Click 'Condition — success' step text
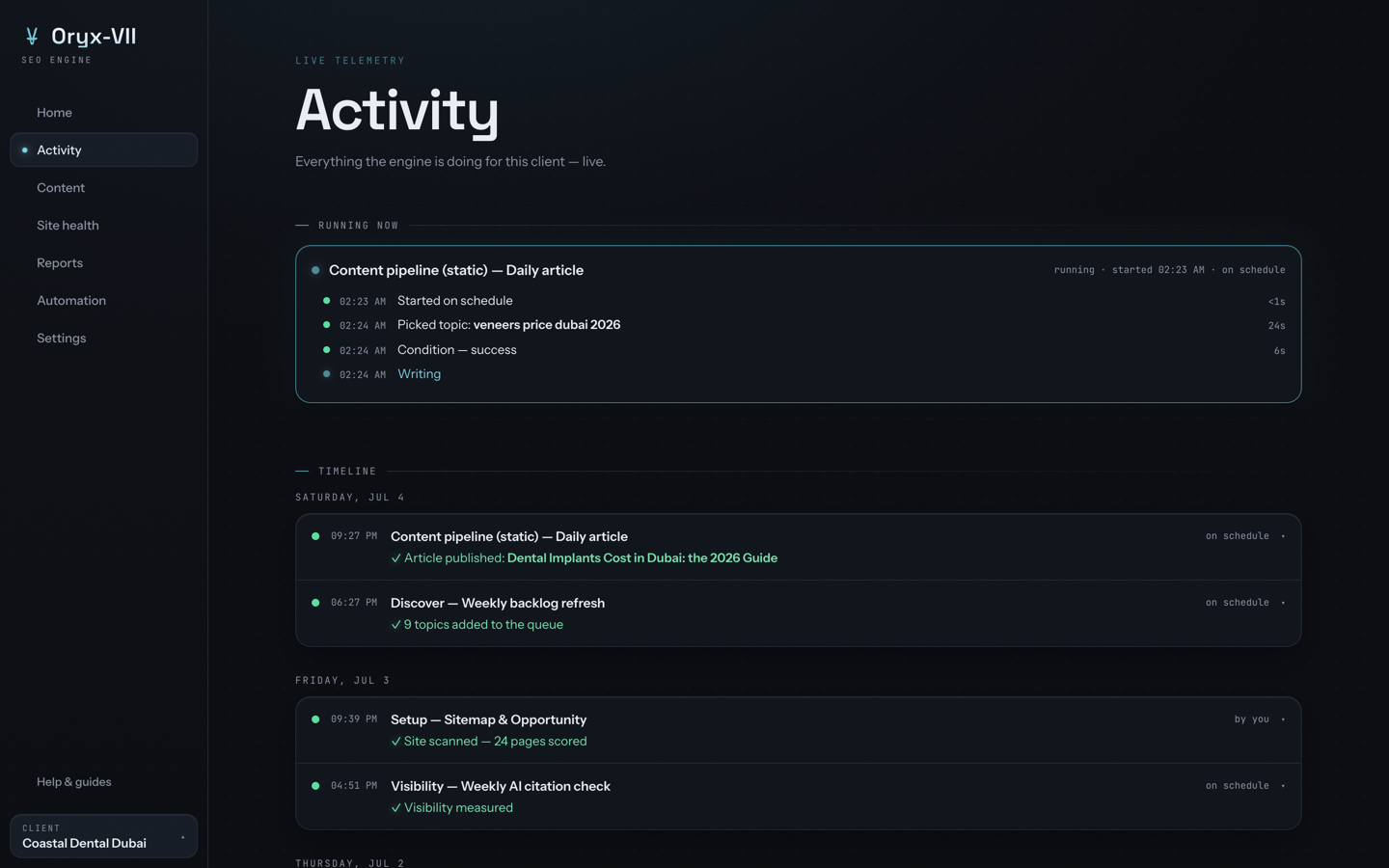1389x868 pixels. pos(457,350)
